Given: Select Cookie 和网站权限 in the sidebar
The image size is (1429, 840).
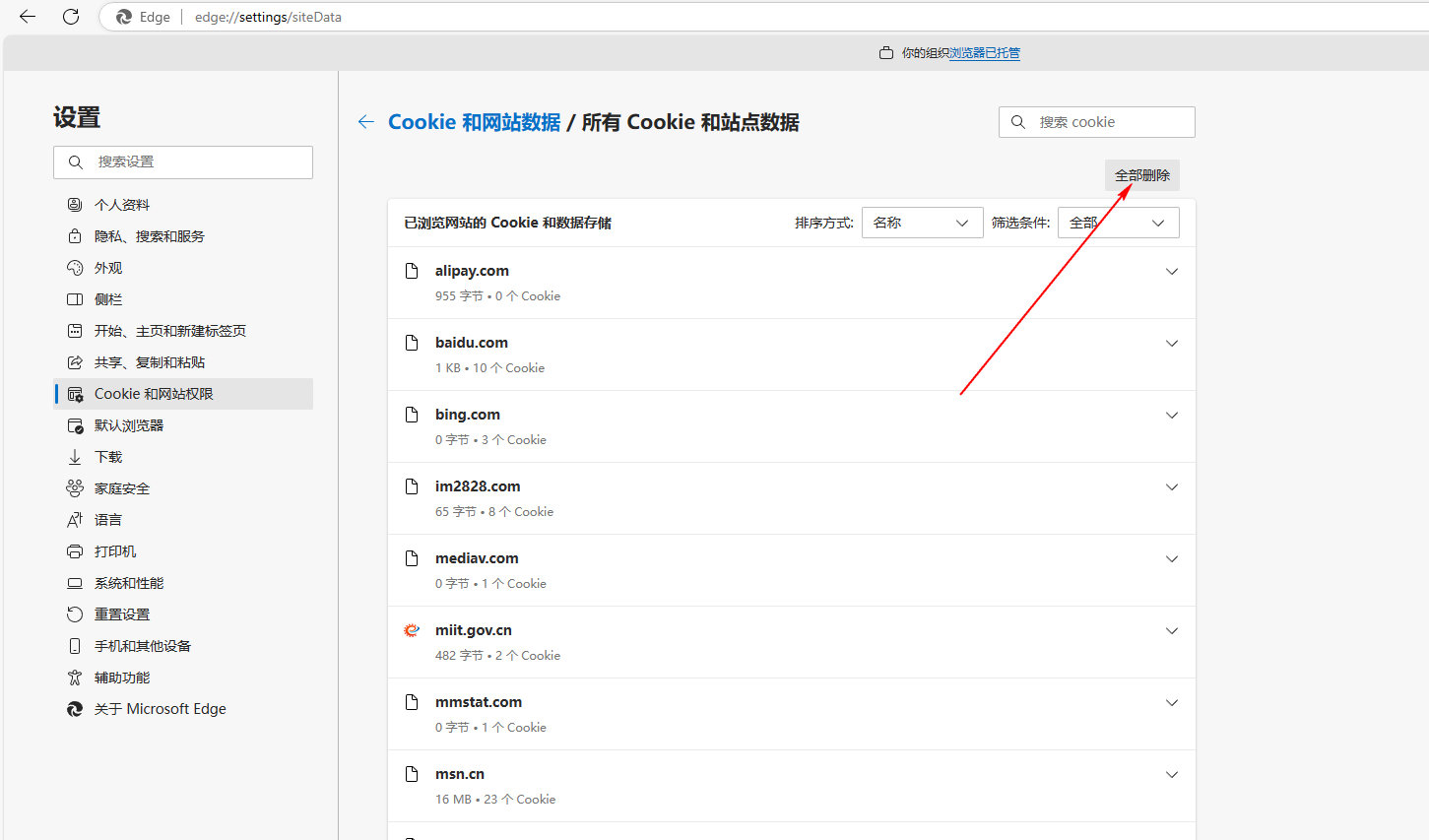Looking at the screenshot, I should tap(183, 394).
